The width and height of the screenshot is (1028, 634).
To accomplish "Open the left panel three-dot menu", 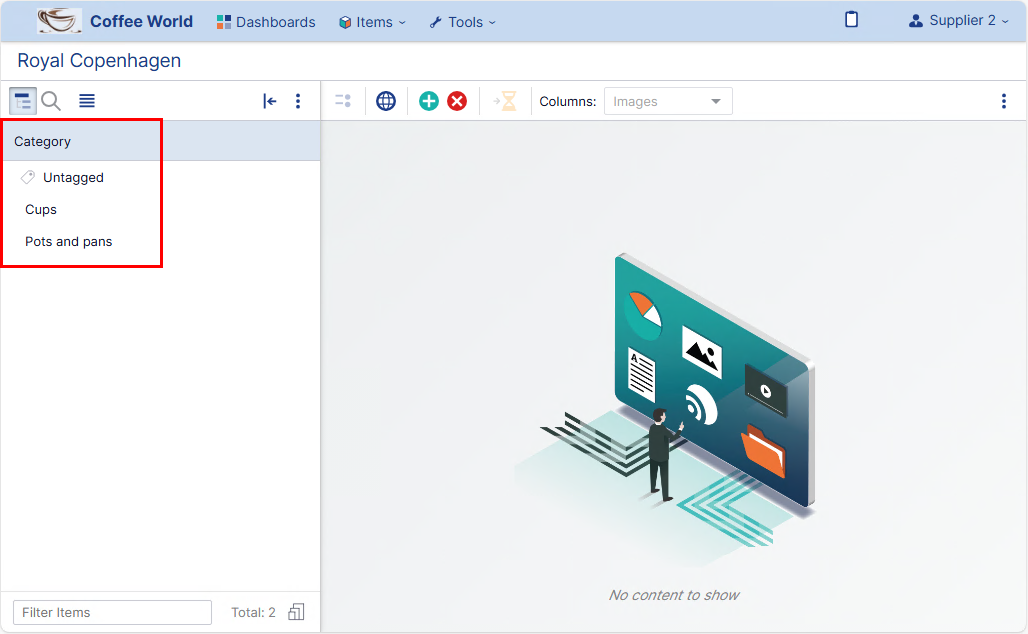I will pos(298,101).
